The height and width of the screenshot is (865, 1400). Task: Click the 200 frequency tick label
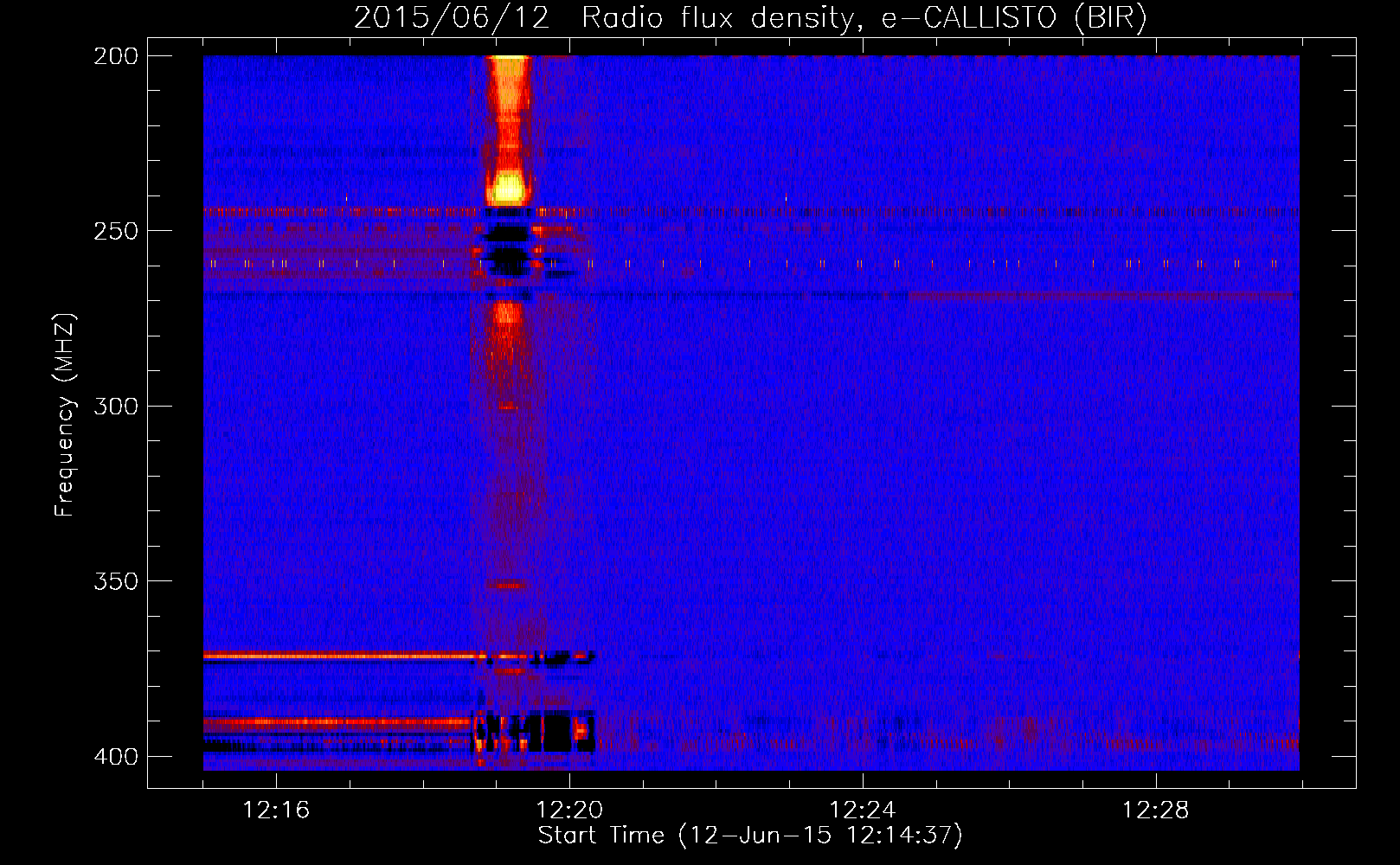[116, 56]
